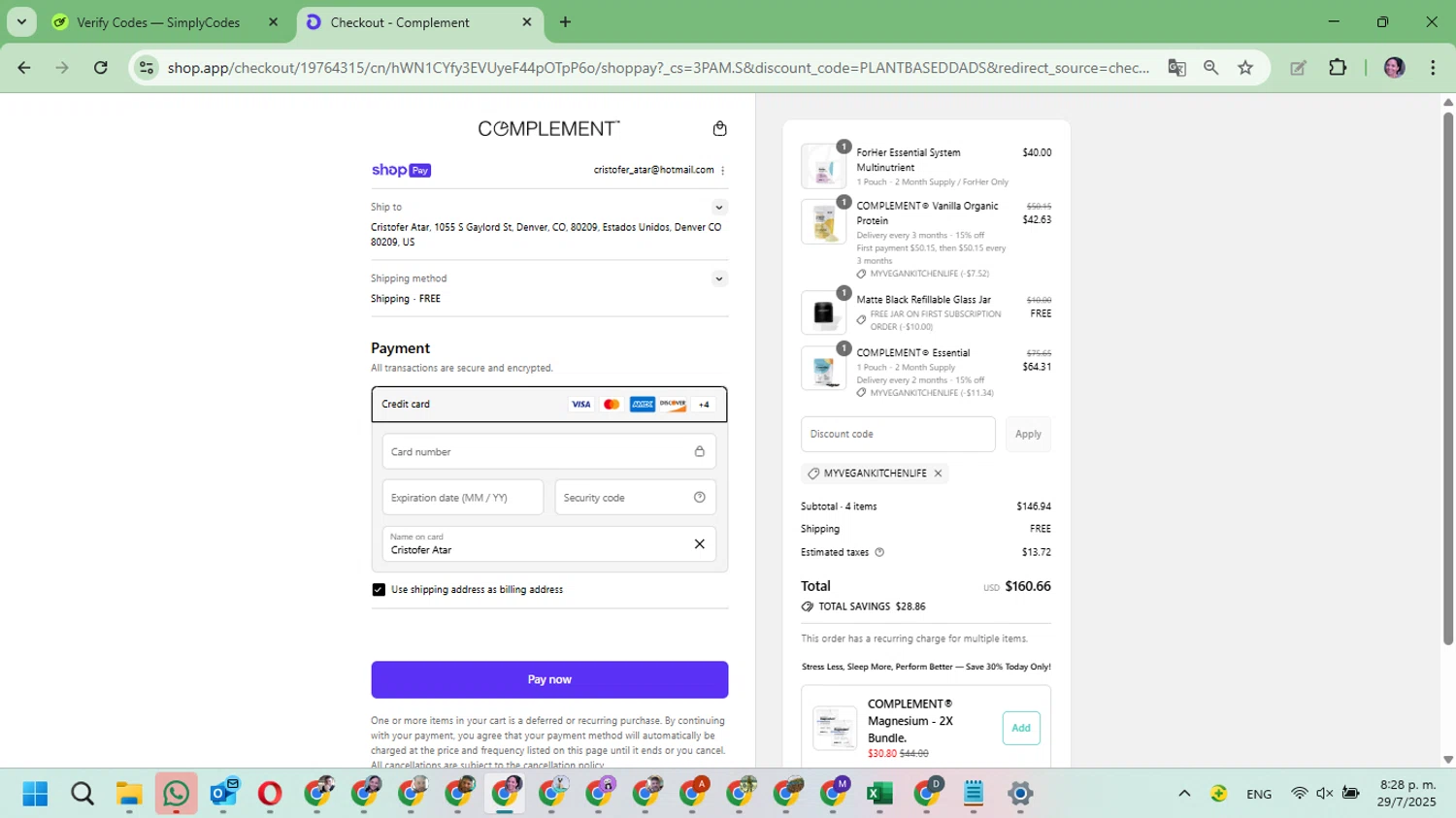Go back to previous page
Viewport: 1456px width, 818px height.
tap(24, 68)
